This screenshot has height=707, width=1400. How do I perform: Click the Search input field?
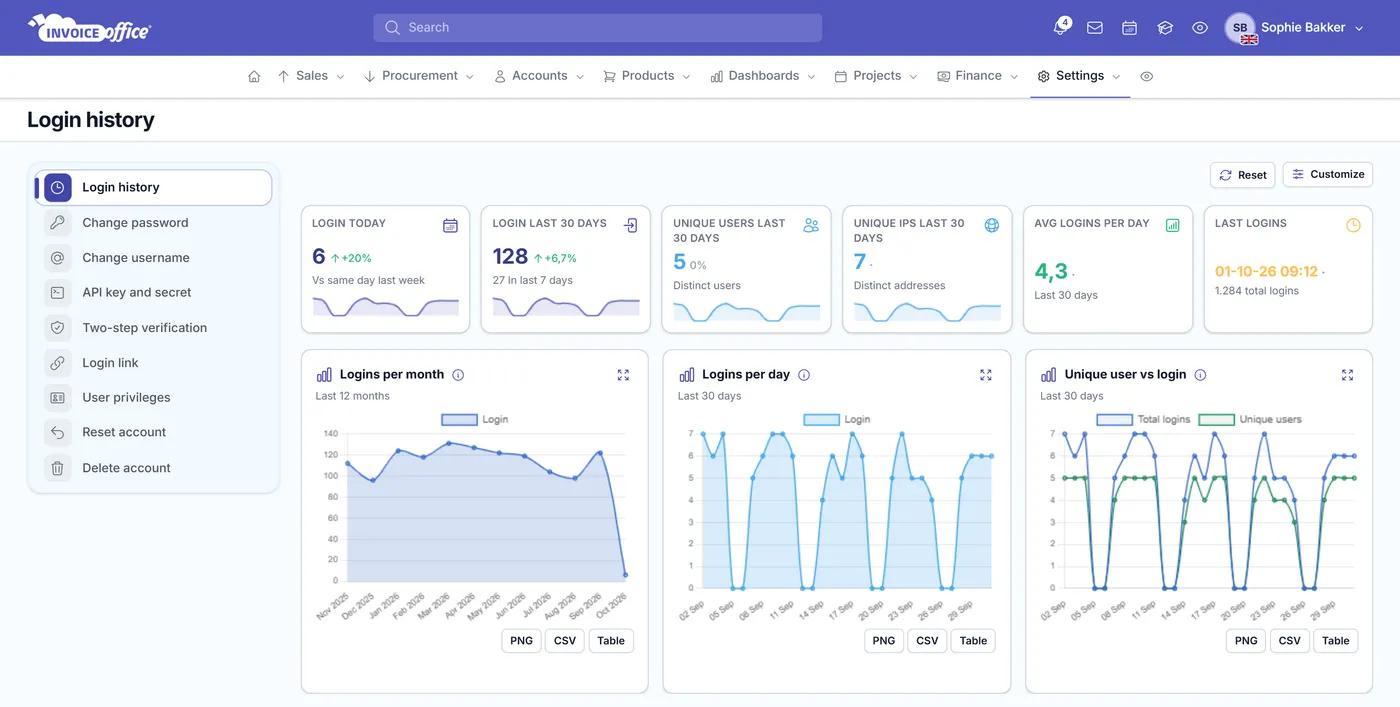[598, 28]
